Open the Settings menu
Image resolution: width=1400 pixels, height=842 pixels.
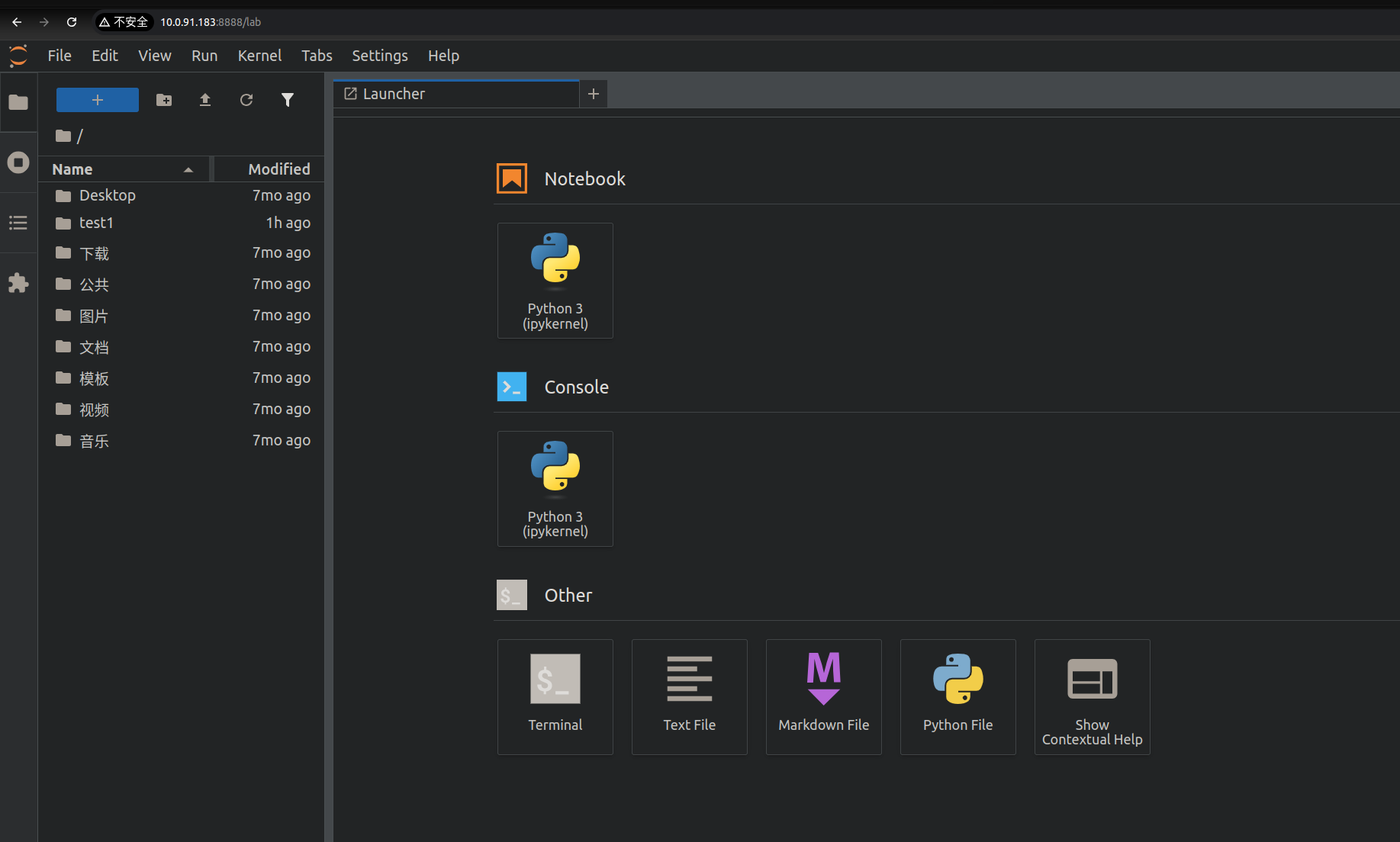click(x=379, y=56)
